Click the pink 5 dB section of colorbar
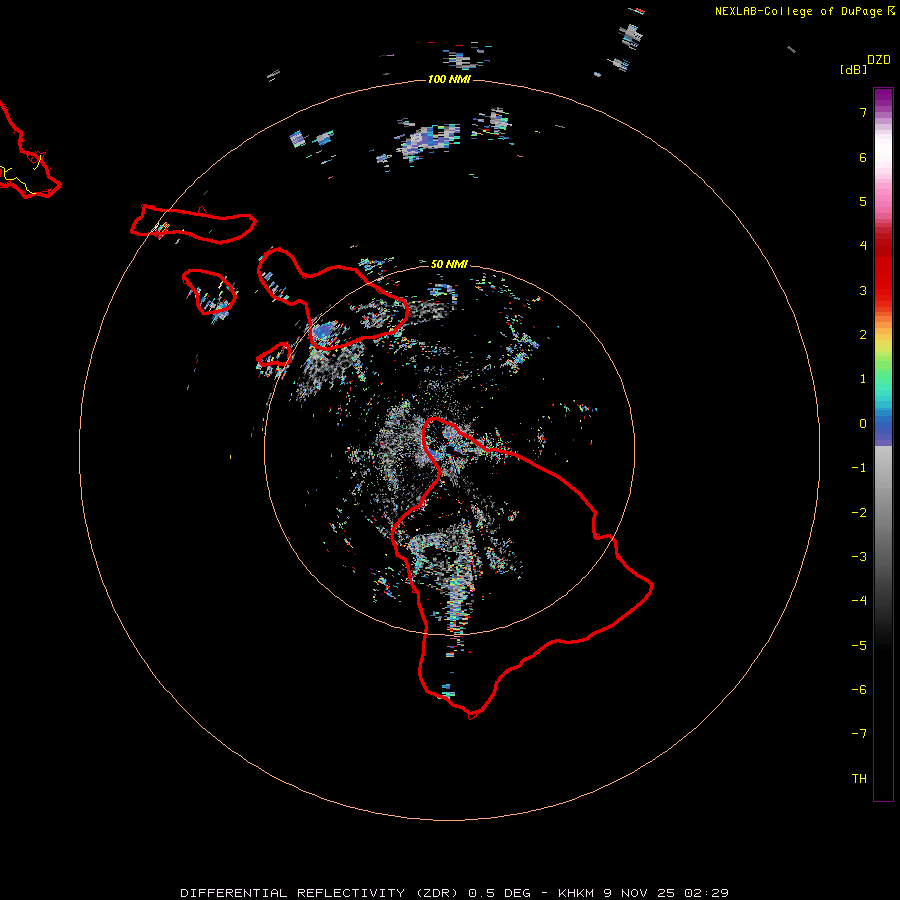Image resolution: width=900 pixels, height=900 pixels. (883, 201)
